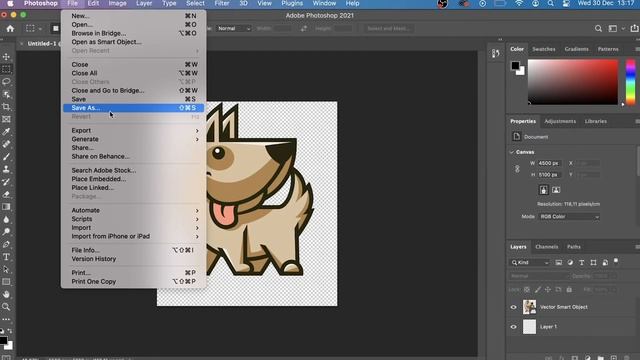The height and width of the screenshot is (360, 640).
Task: Select the Hand tool
Action: 6,294
